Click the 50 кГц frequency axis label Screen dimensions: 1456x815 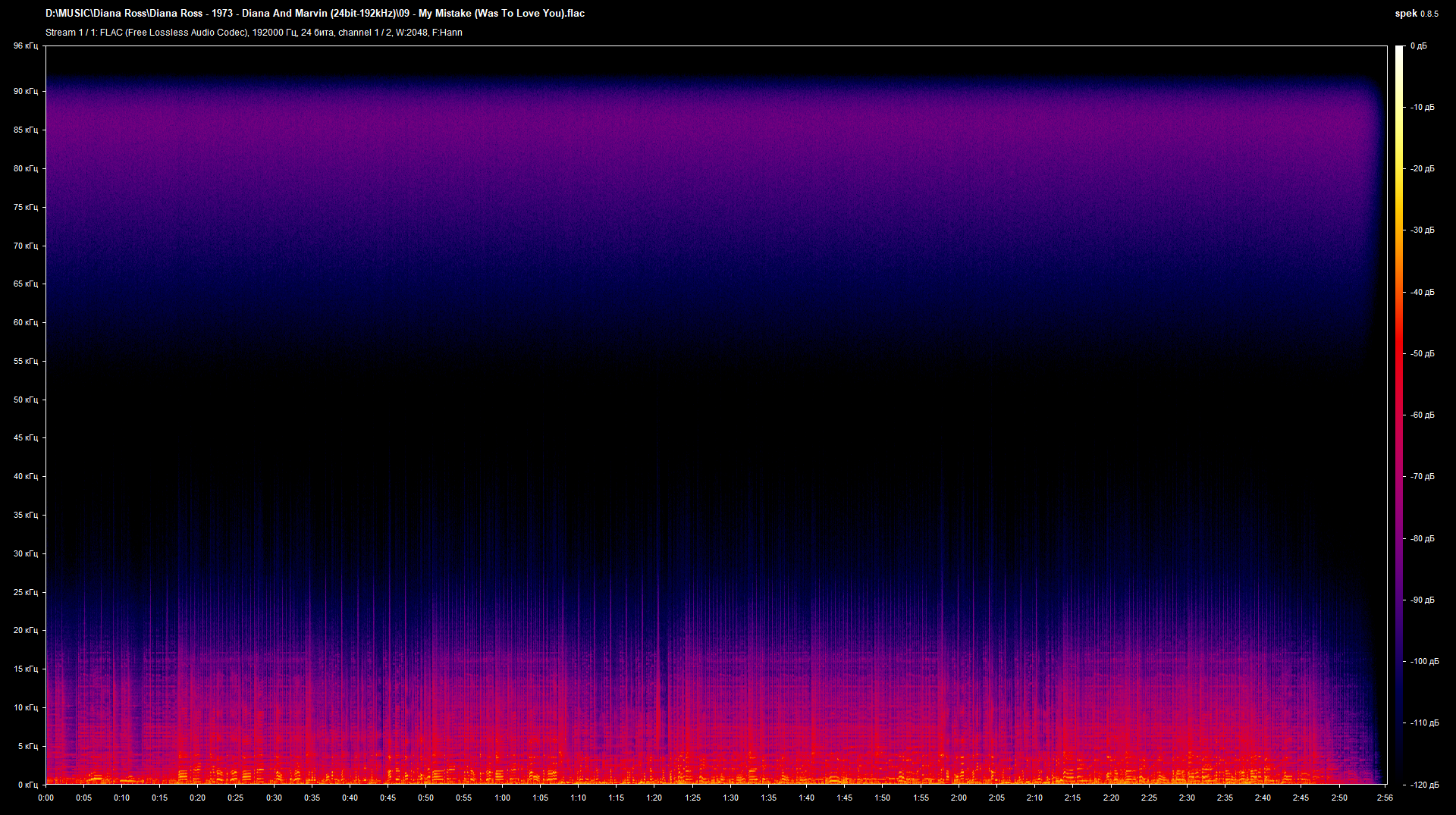[26, 400]
